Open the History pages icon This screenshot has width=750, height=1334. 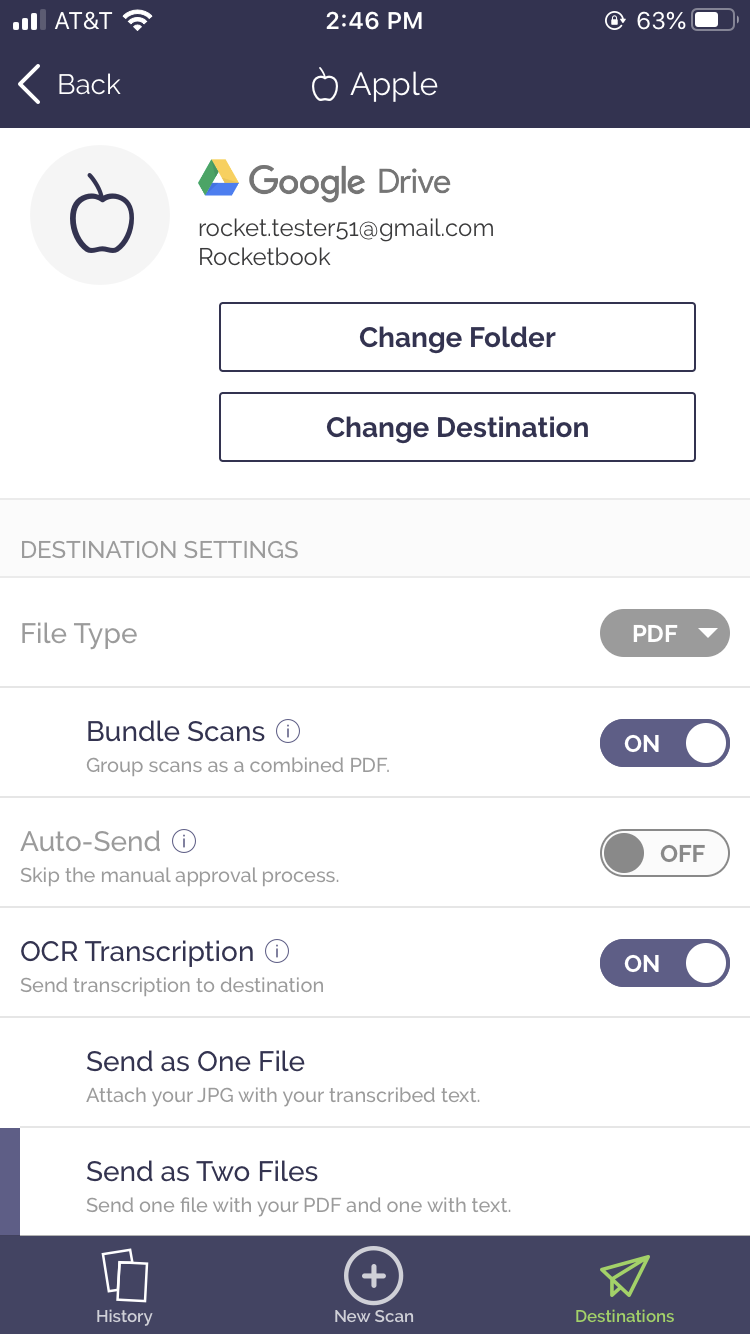tap(124, 1274)
